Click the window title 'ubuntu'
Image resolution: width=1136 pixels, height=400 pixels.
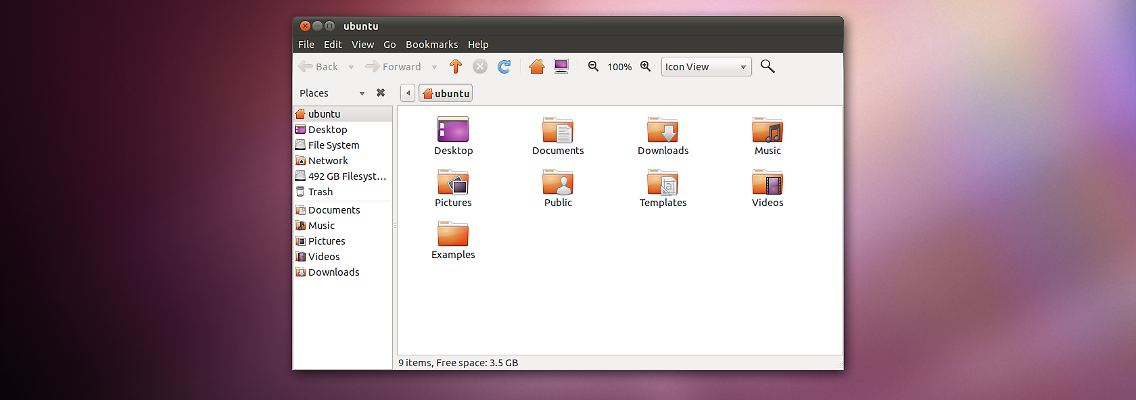tap(361, 26)
